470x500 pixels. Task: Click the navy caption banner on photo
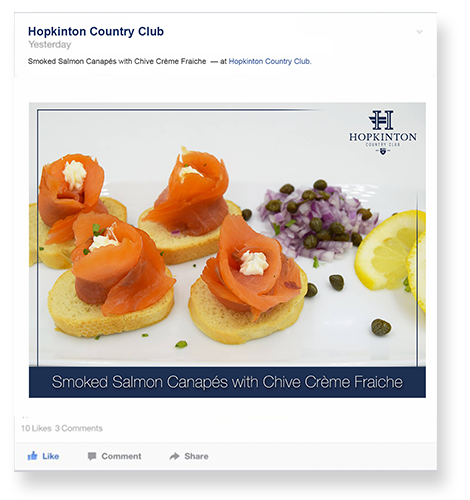click(227, 382)
